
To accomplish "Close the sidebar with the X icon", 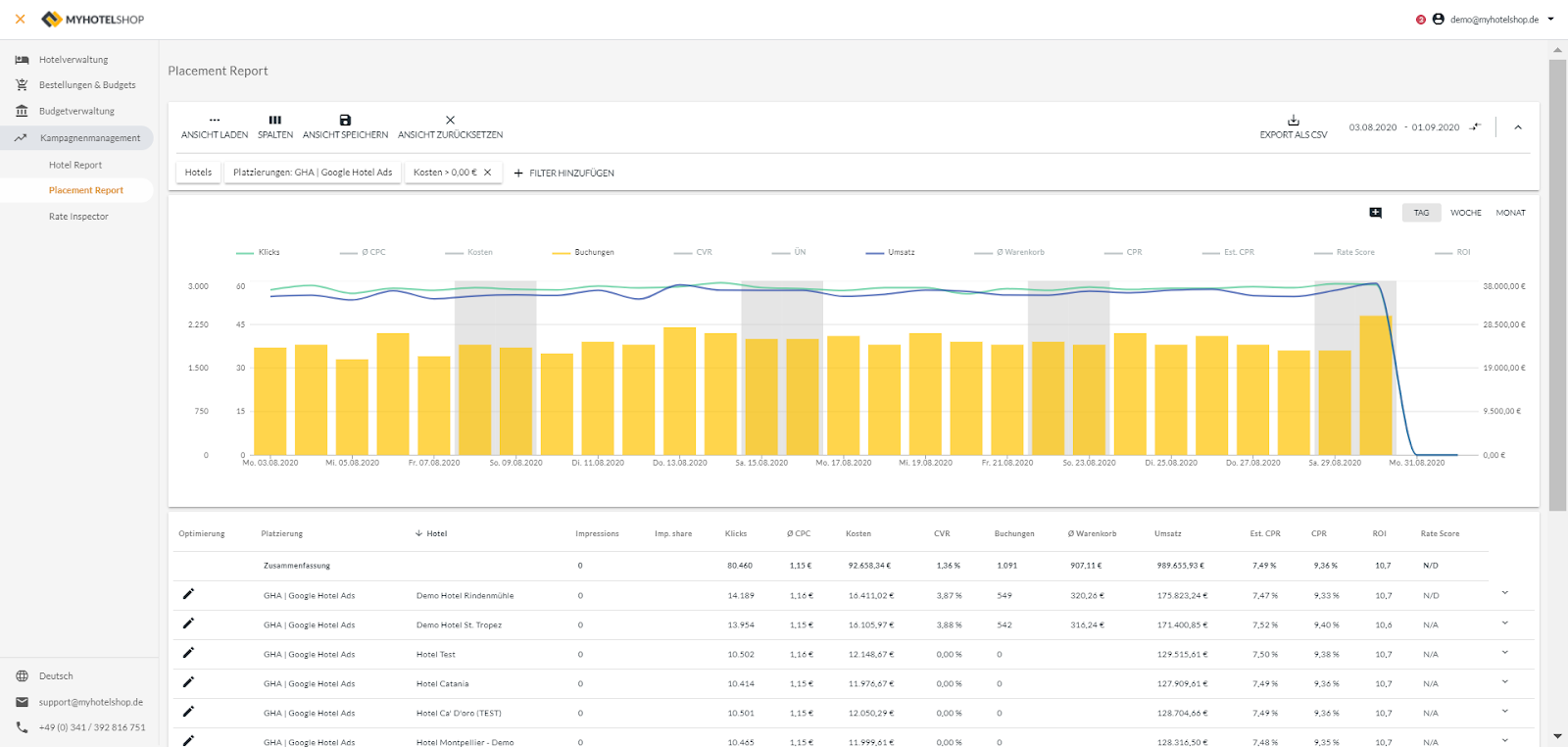I will (20, 19).
